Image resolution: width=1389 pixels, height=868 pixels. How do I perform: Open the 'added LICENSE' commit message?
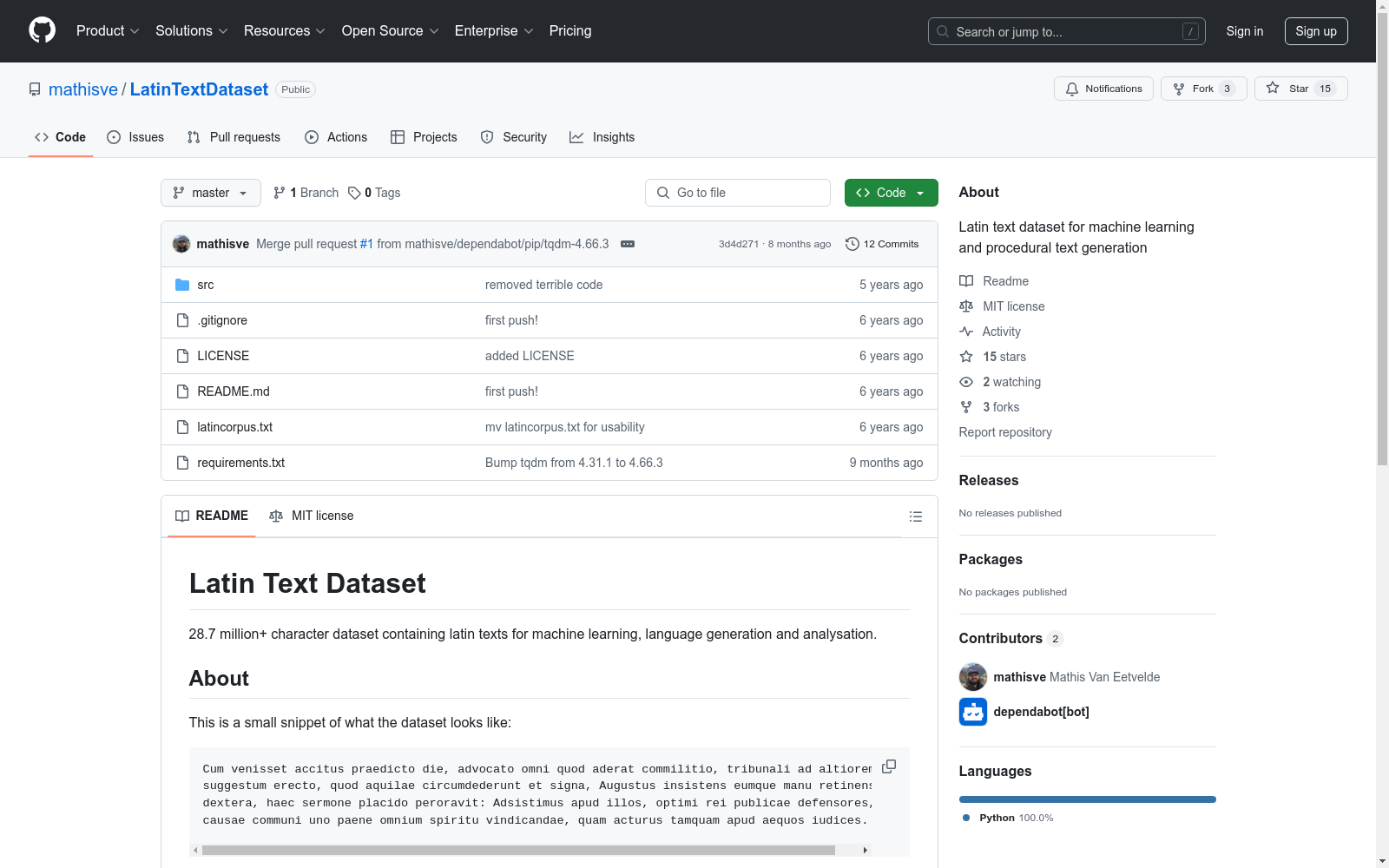(530, 356)
